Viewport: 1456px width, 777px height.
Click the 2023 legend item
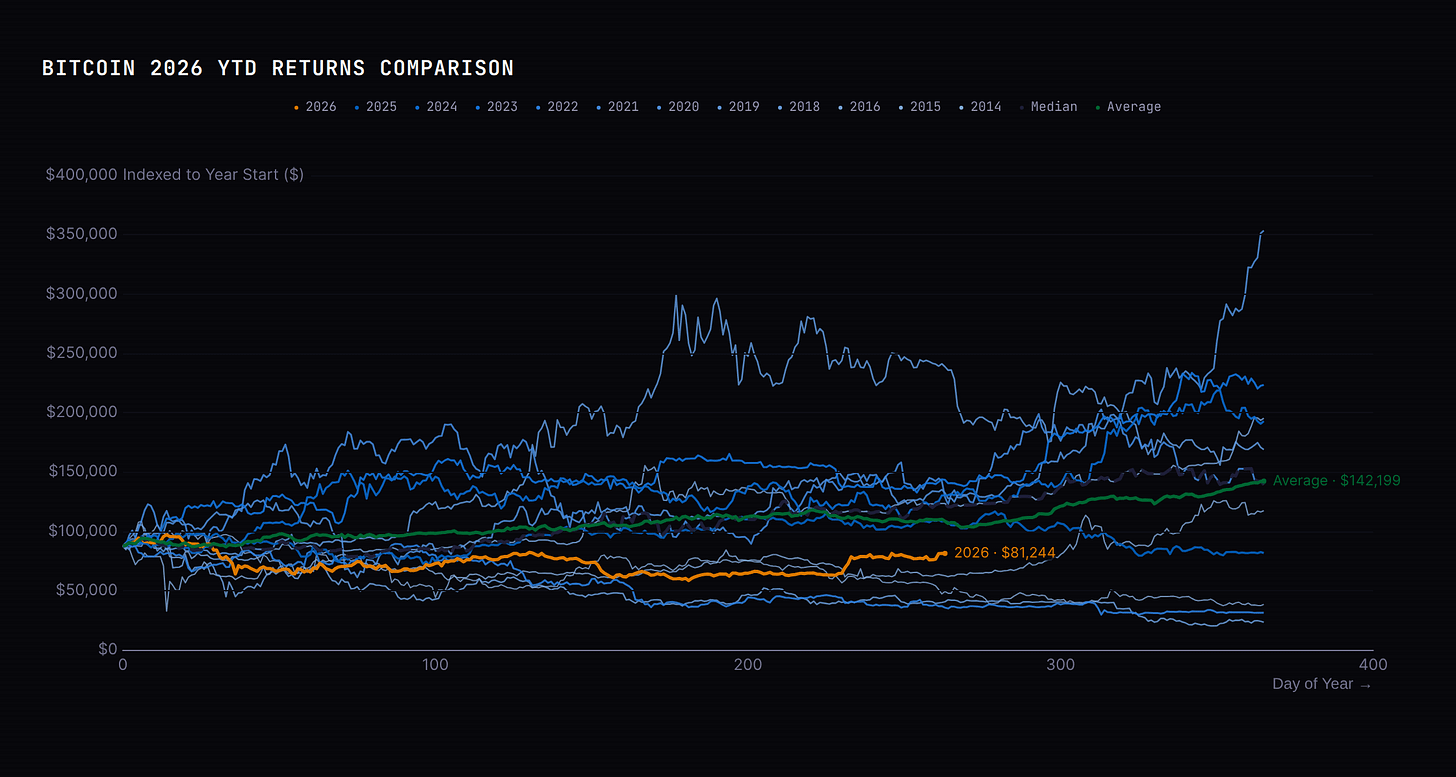[496, 107]
